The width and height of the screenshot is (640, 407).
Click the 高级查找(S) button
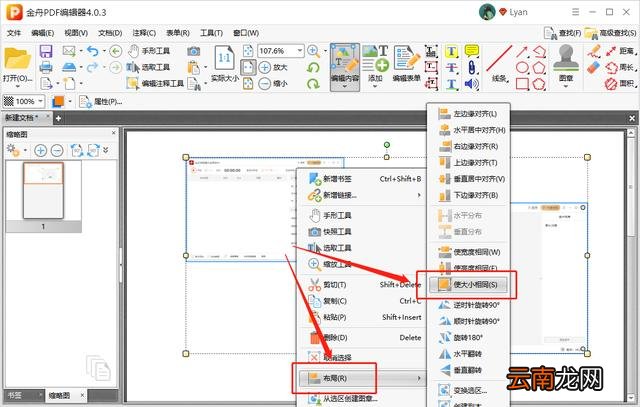pos(610,33)
